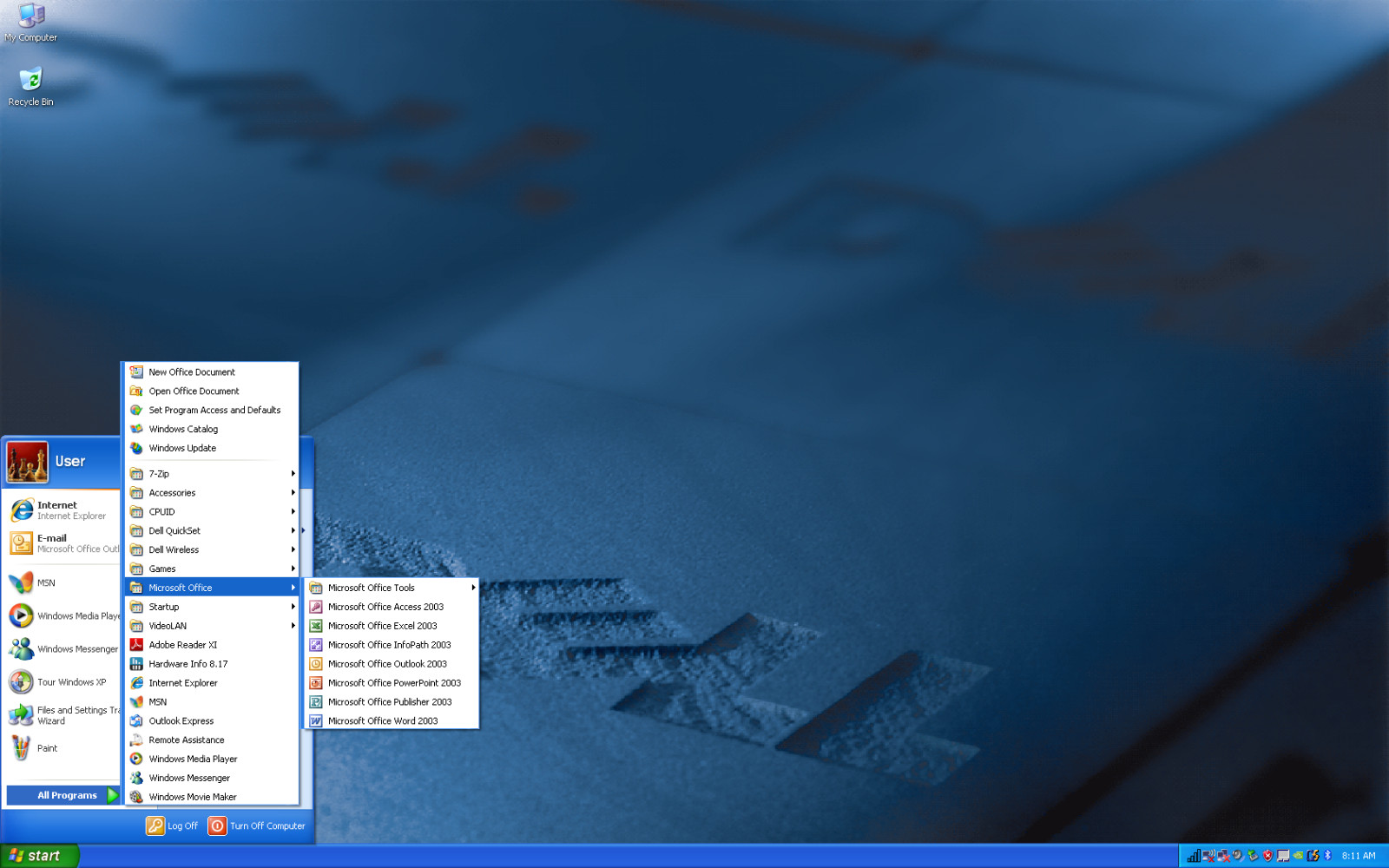Click the Safely Remove Hardware tray icon
The height and width of the screenshot is (868, 1389).
click(1253, 856)
